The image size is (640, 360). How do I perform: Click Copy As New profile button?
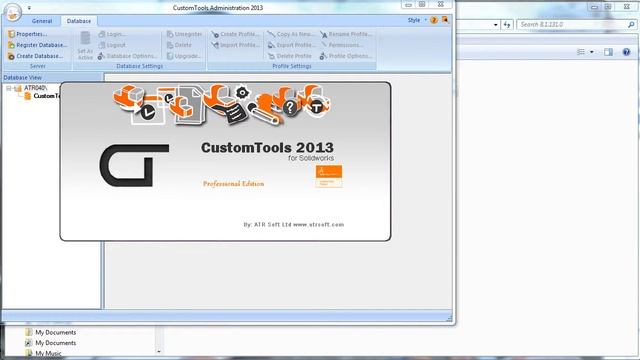pyautogui.click(x=291, y=34)
